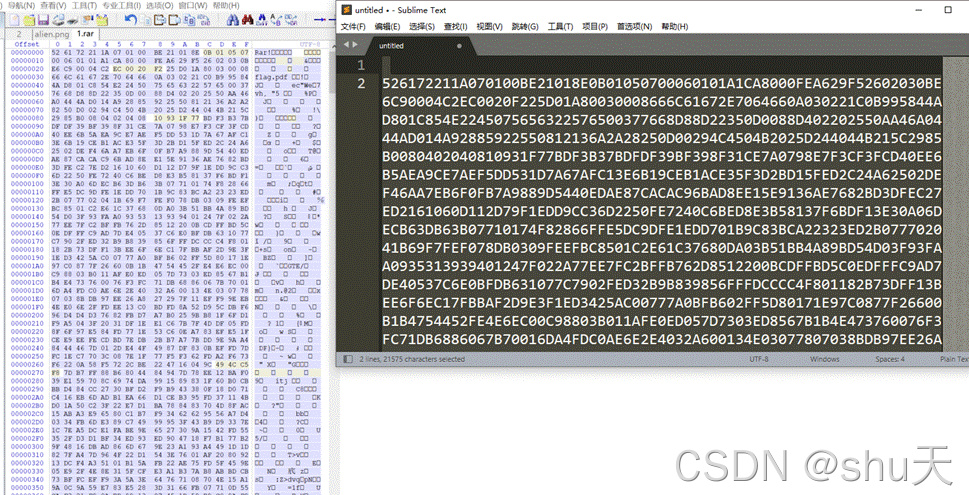This screenshot has width=969, height=495.
Task: Click the offset row 00000200 in WinHex
Action: [x=27, y=315]
